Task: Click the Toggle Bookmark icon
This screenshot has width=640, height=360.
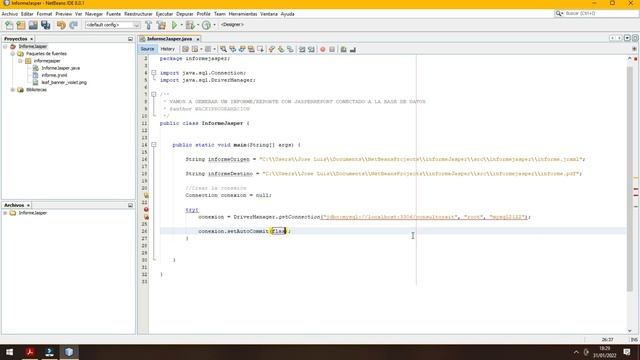Action: (x=290, y=49)
